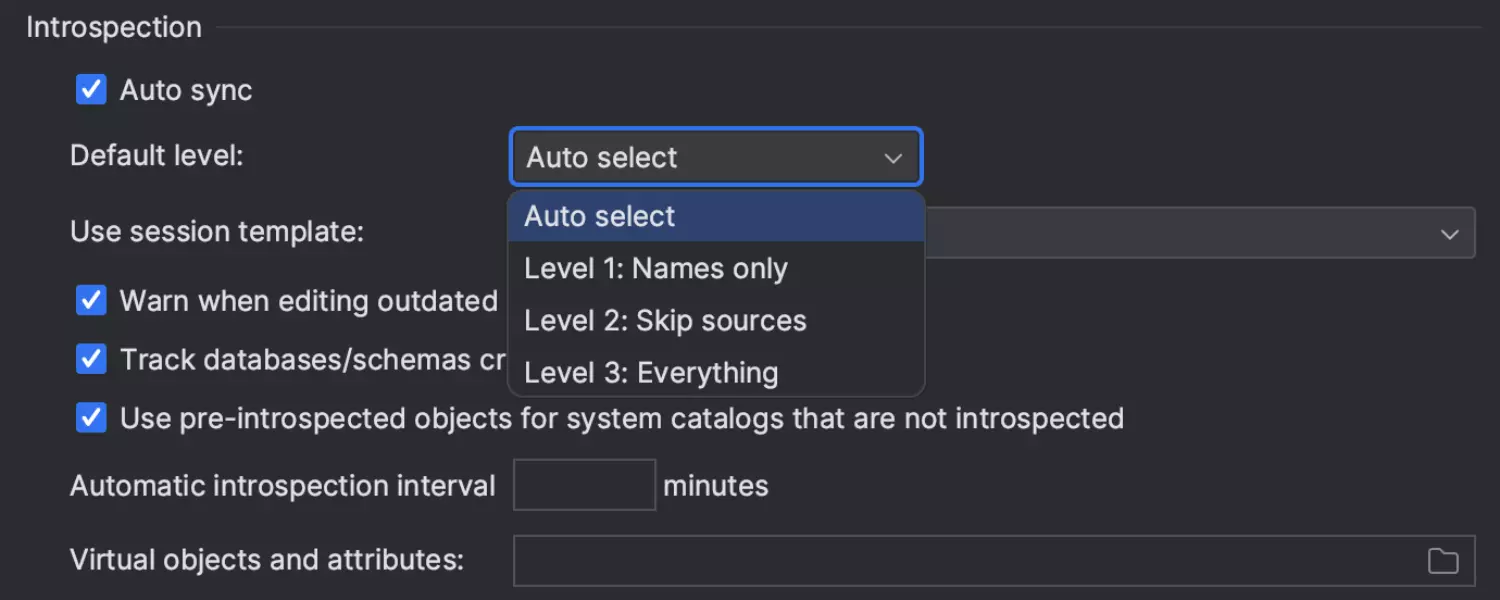Disable the Auto sync checkbox
The height and width of the screenshot is (600, 1500).
[91, 90]
